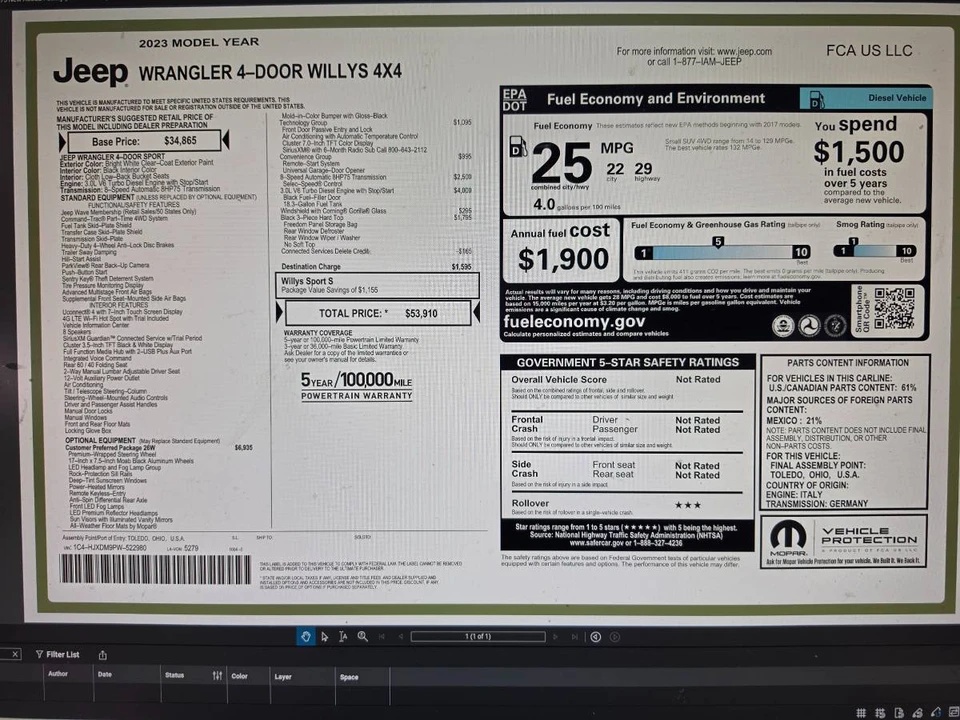This screenshot has height=720, width=960.
Task: Toggle Show Grid in status bar
Action: pyautogui.click(x=861, y=713)
